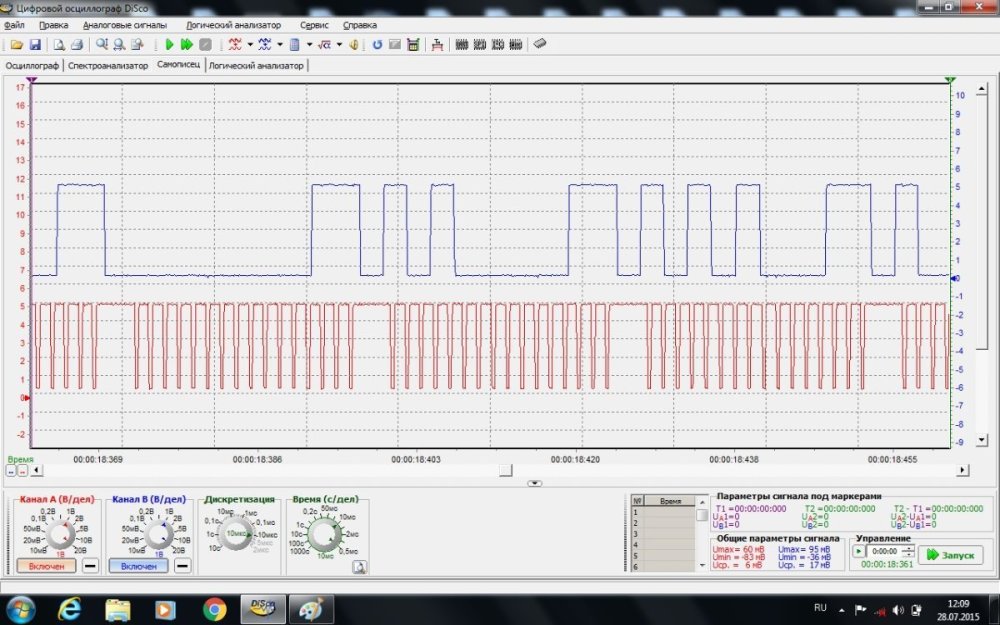Click the open file folder icon

[x=17, y=45]
